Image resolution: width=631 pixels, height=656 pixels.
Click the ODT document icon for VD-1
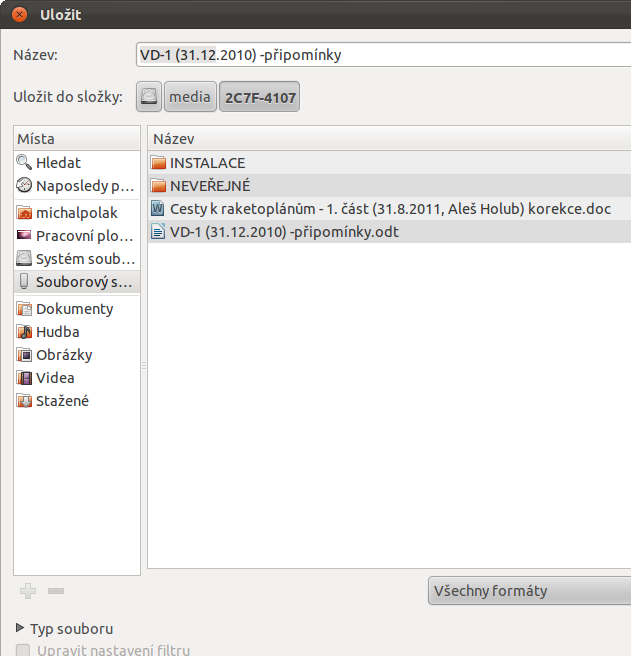click(x=158, y=231)
